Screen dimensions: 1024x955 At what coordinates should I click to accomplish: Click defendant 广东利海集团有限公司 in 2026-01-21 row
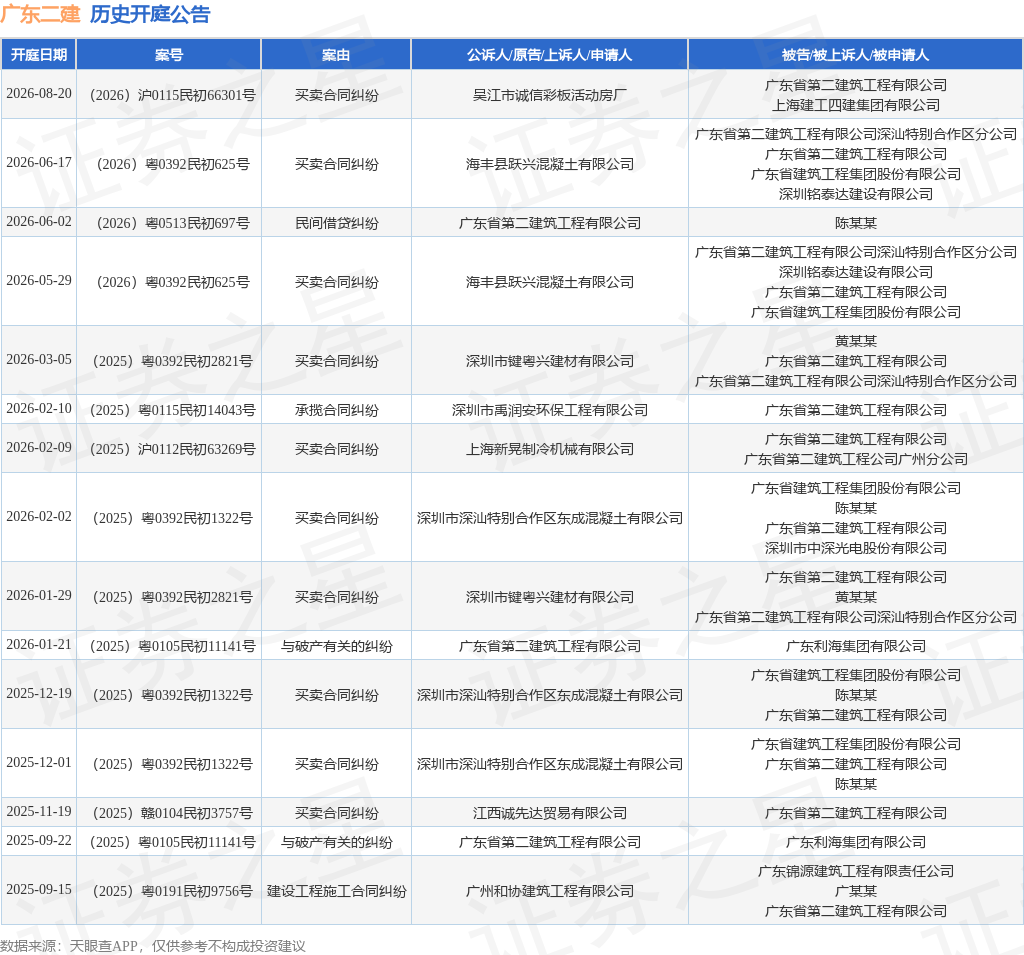coord(856,646)
